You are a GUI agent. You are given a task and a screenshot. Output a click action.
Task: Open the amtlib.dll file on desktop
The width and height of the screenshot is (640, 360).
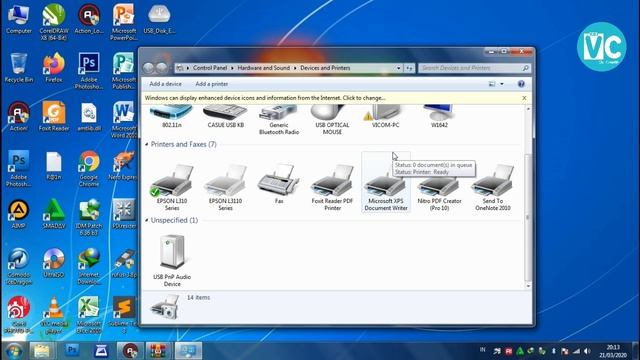tap(89, 116)
